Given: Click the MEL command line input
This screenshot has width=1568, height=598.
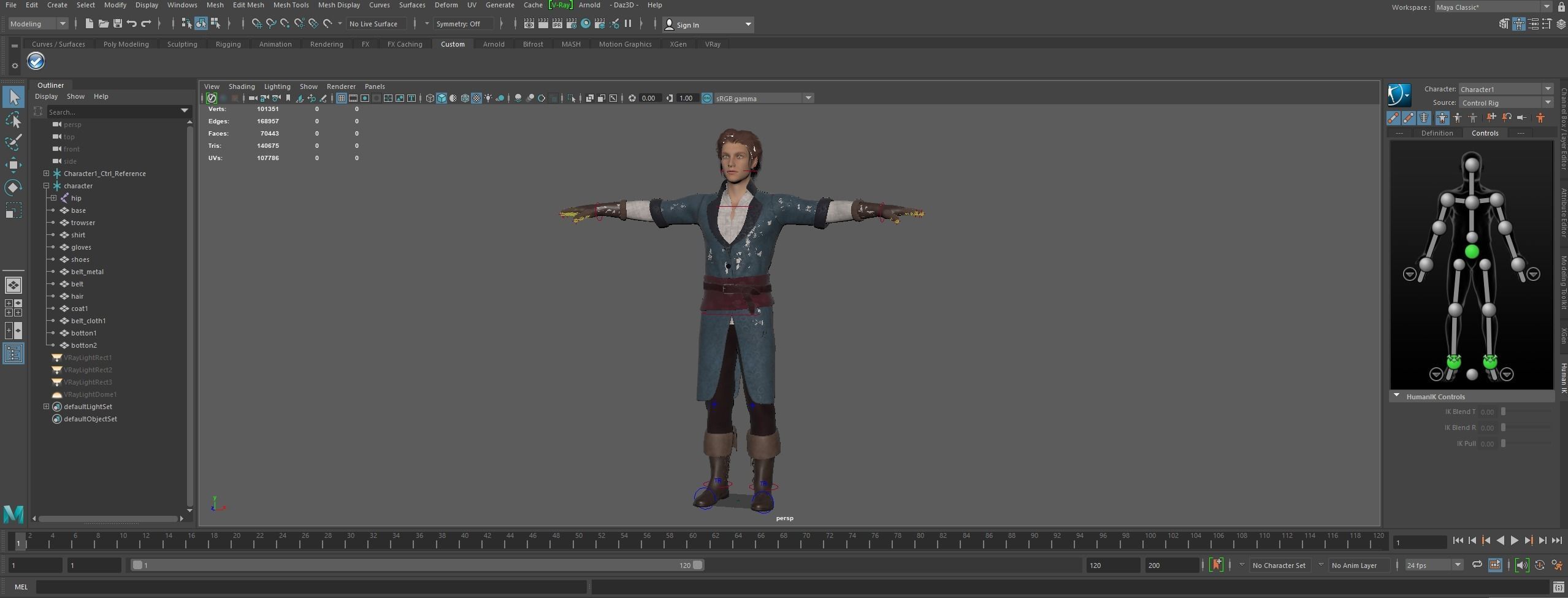Looking at the screenshot, I should click(x=312, y=587).
